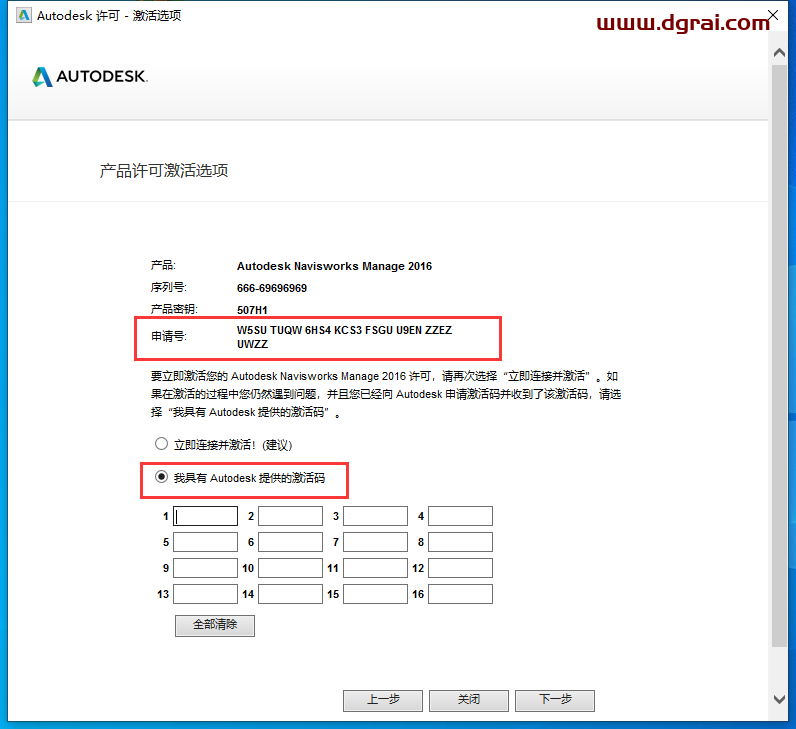Image resolution: width=796 pixels, height=729 pixels.
Task: Clear all code fields with 全部清除
Action: pos(215,625)
